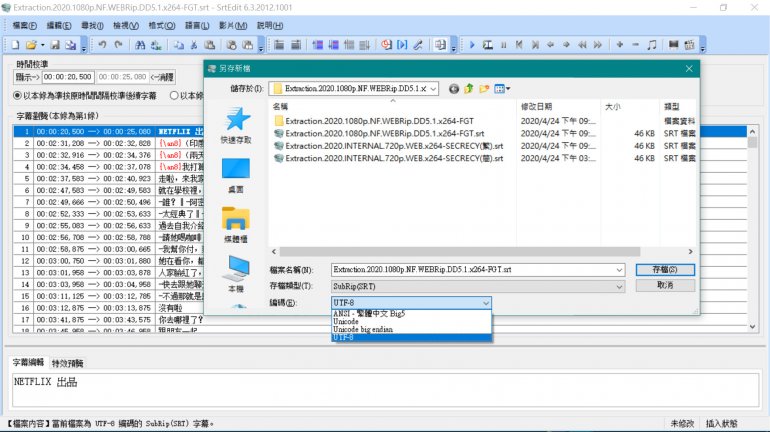
Task: Click the Rewind double-arrow icon
Action: [x=582, y=45]
